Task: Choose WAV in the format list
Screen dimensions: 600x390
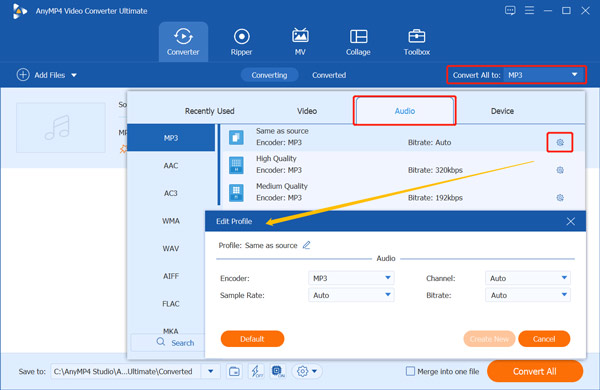Action: pyautogui.click(x=171, y=248)
